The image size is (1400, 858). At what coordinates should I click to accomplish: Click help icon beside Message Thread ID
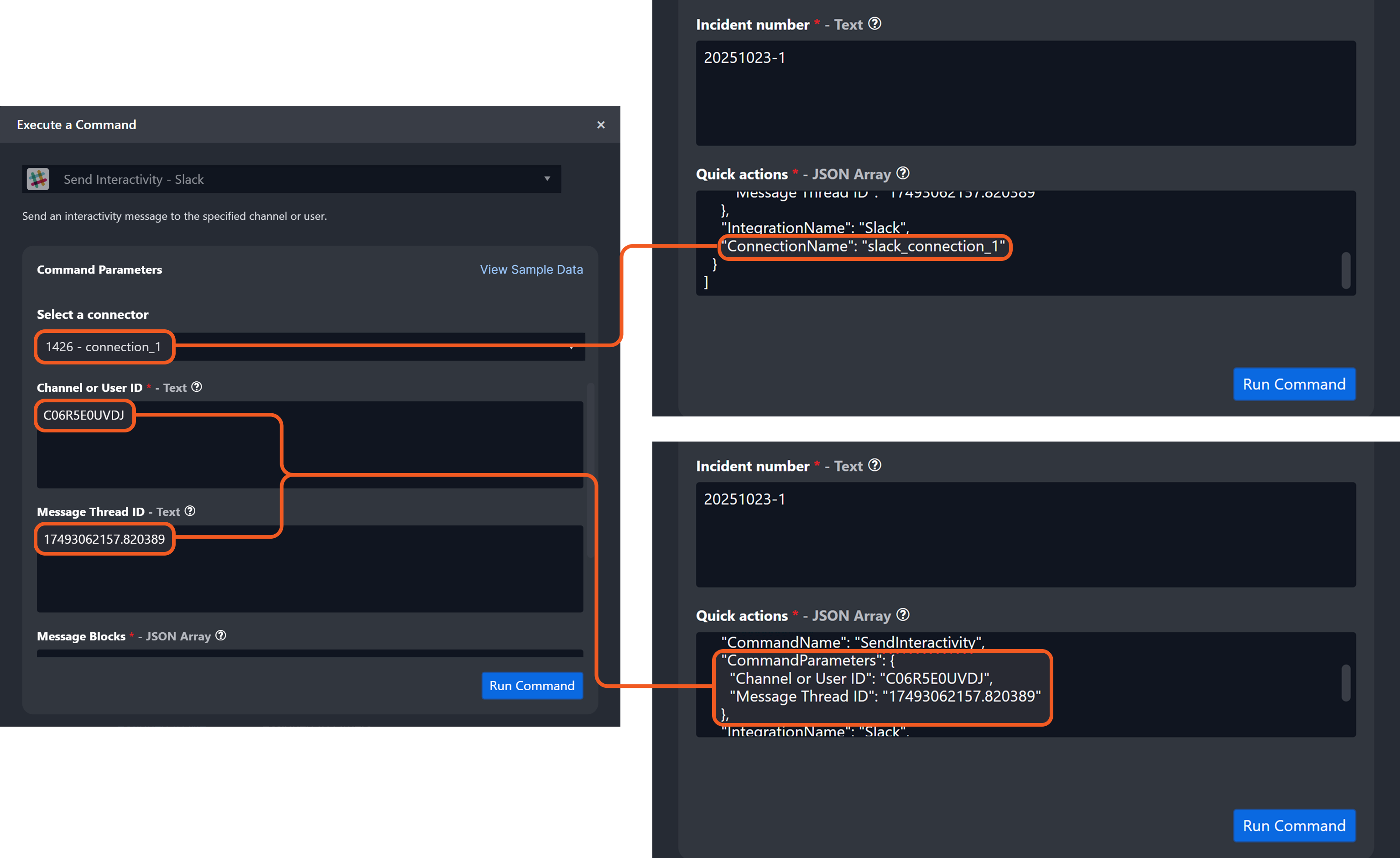click(x=190, y=511)
